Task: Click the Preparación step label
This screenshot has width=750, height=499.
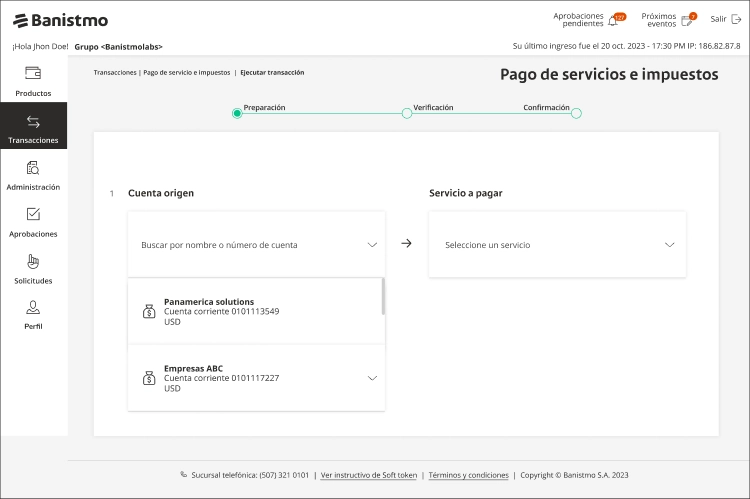Action: pyautogui.click(x=264, y=108)
